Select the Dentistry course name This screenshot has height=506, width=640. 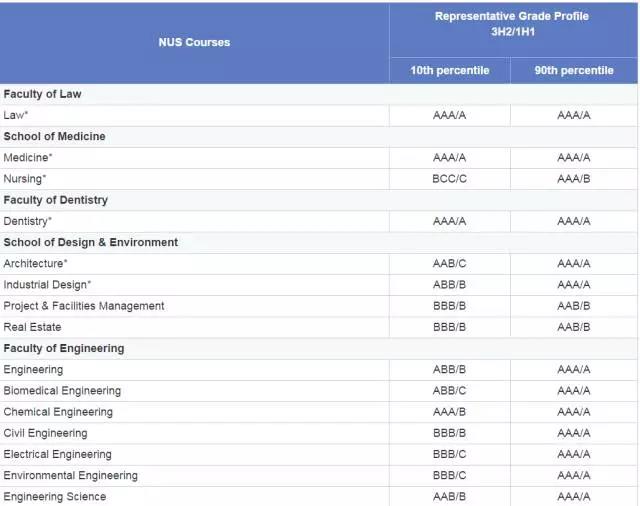pyautogui.click(x=27, y=221)
